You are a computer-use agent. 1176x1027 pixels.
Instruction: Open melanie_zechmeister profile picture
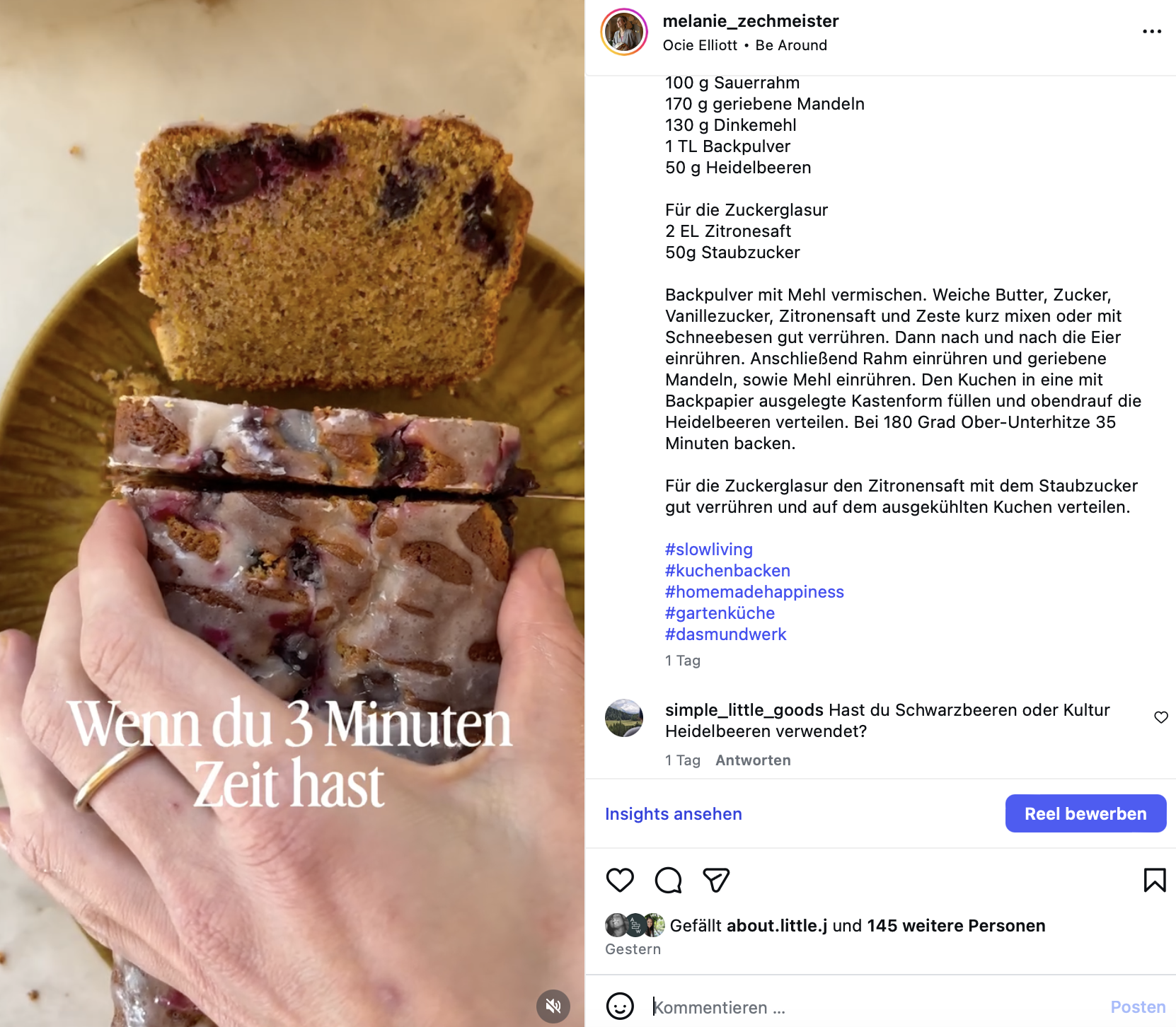(x=624, y=32)
